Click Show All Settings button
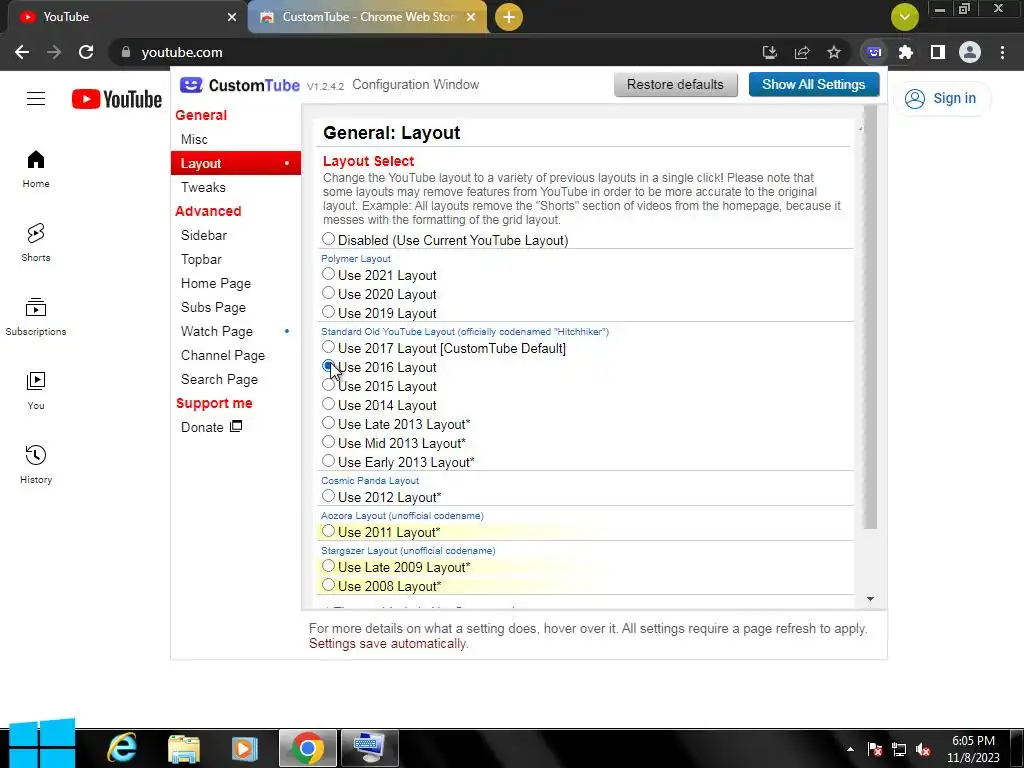Viewport: 1024px width, 768px height. tap(813, 85)
